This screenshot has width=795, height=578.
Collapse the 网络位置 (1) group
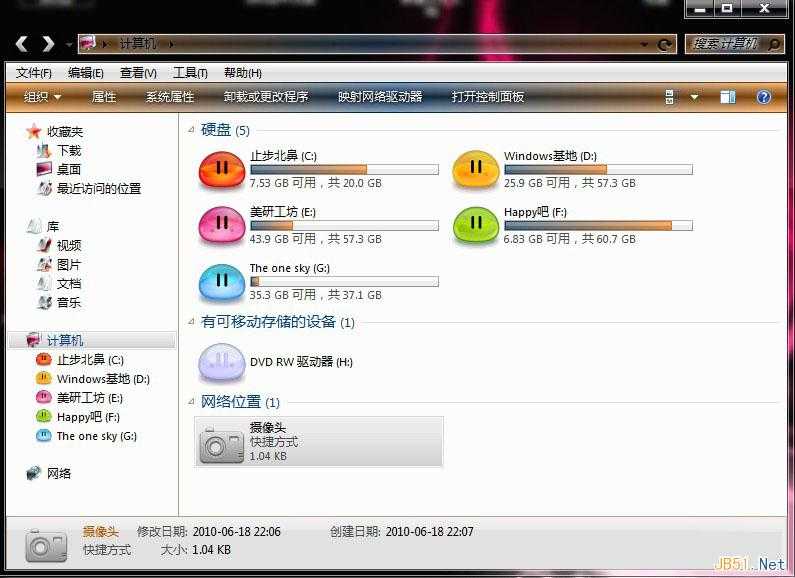pyautogui.click(x=191, y=402)
